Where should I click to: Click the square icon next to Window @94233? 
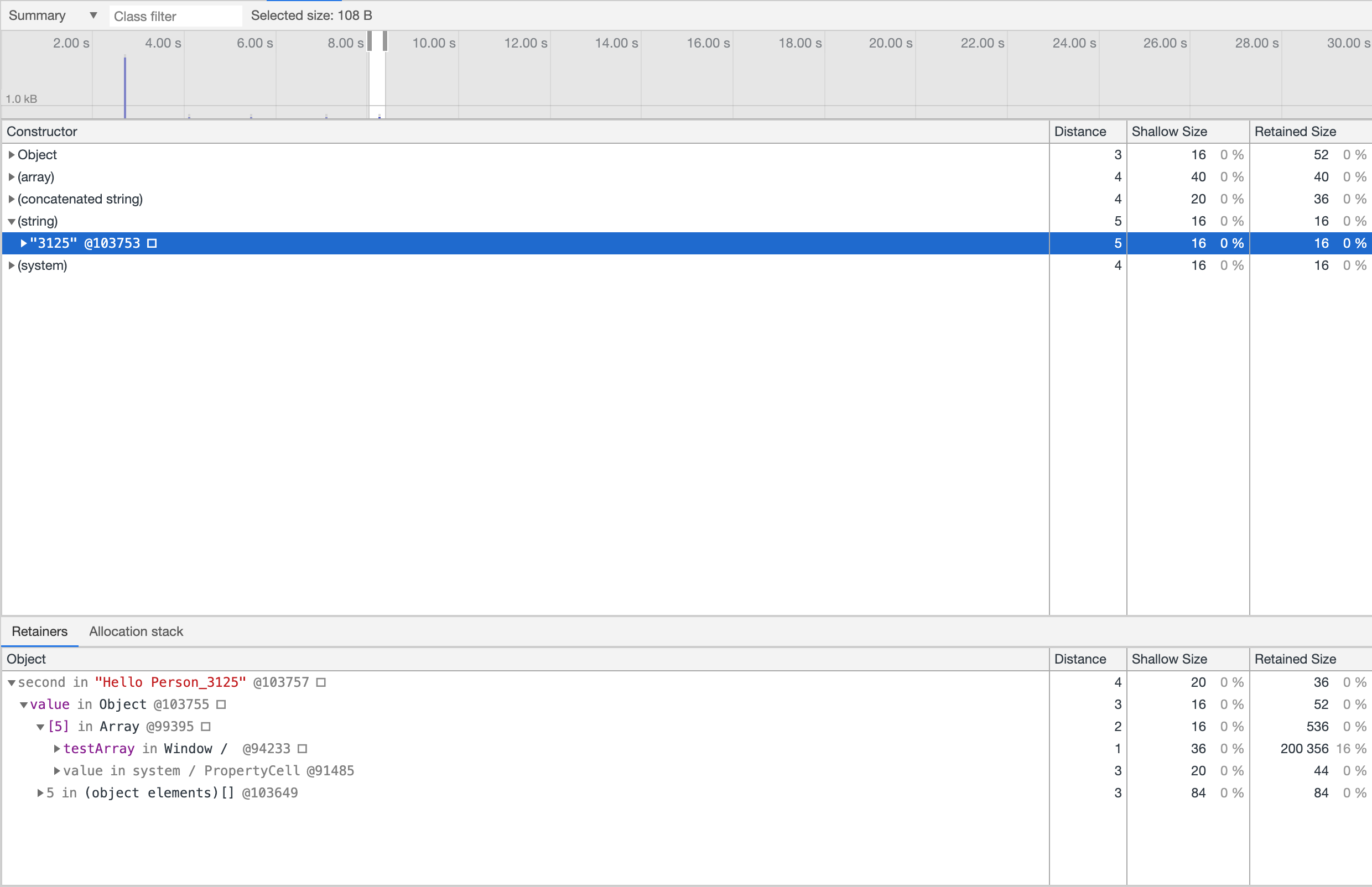pos(302,749)
